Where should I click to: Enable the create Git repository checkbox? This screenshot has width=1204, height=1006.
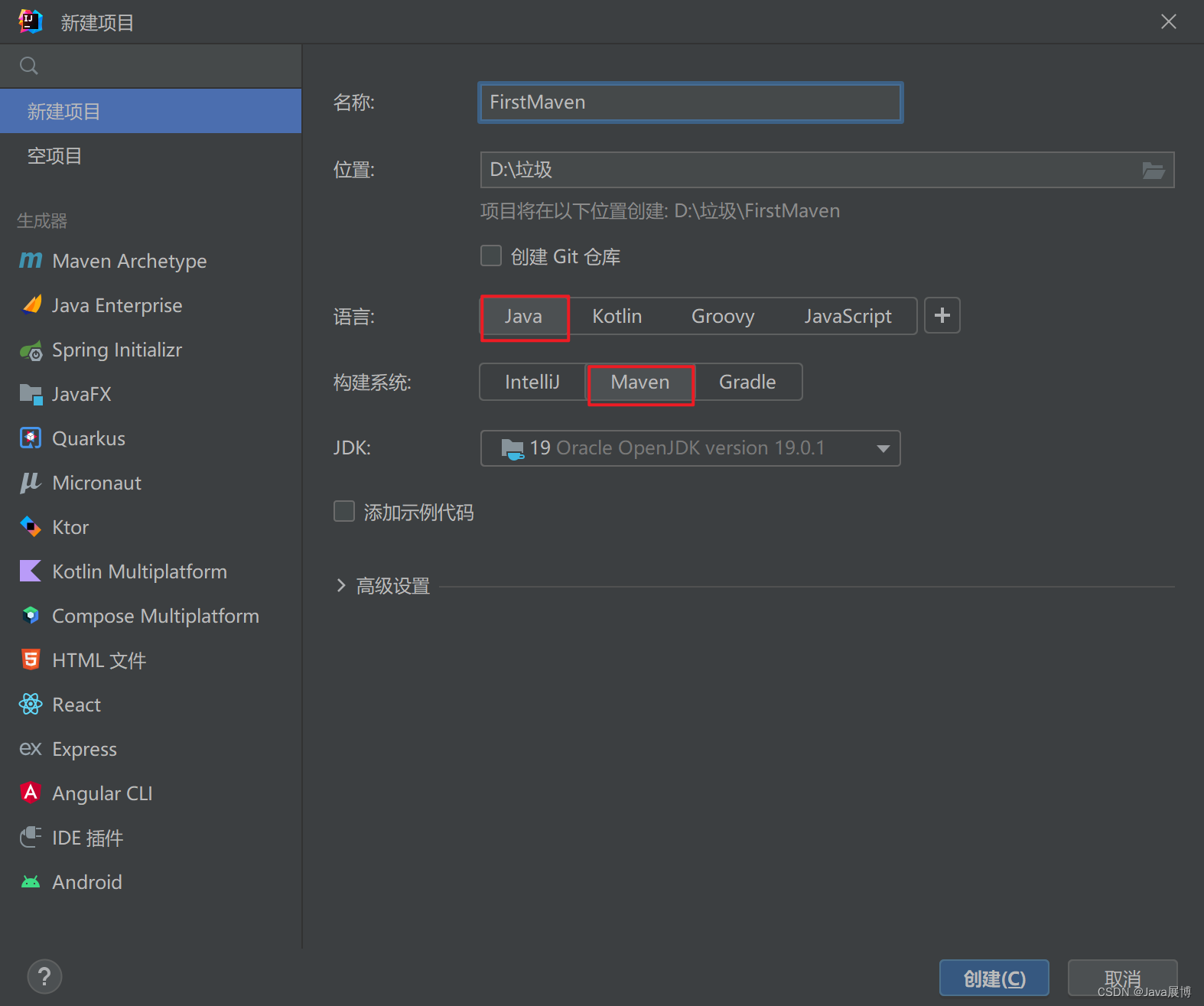tap(491, 256)
